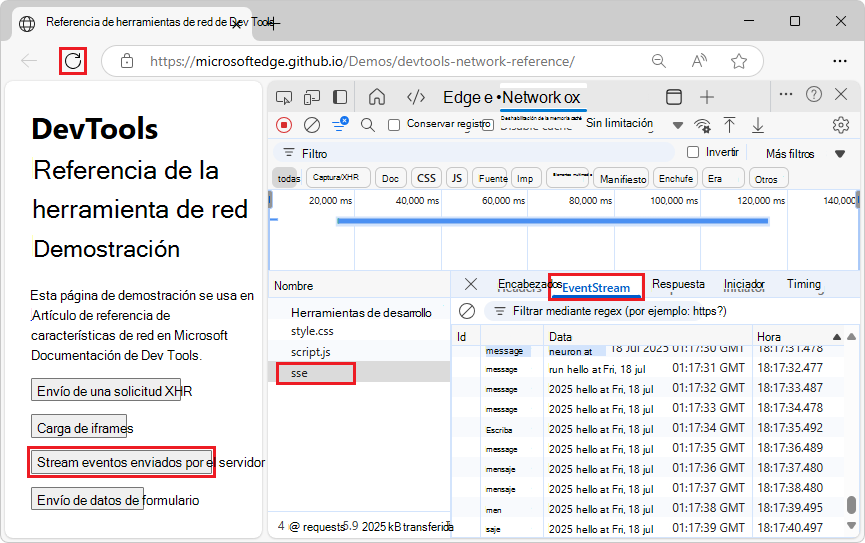The image size is (865, 543).
Task: Enable the Conservar registro checkbox
Action: 394,125
